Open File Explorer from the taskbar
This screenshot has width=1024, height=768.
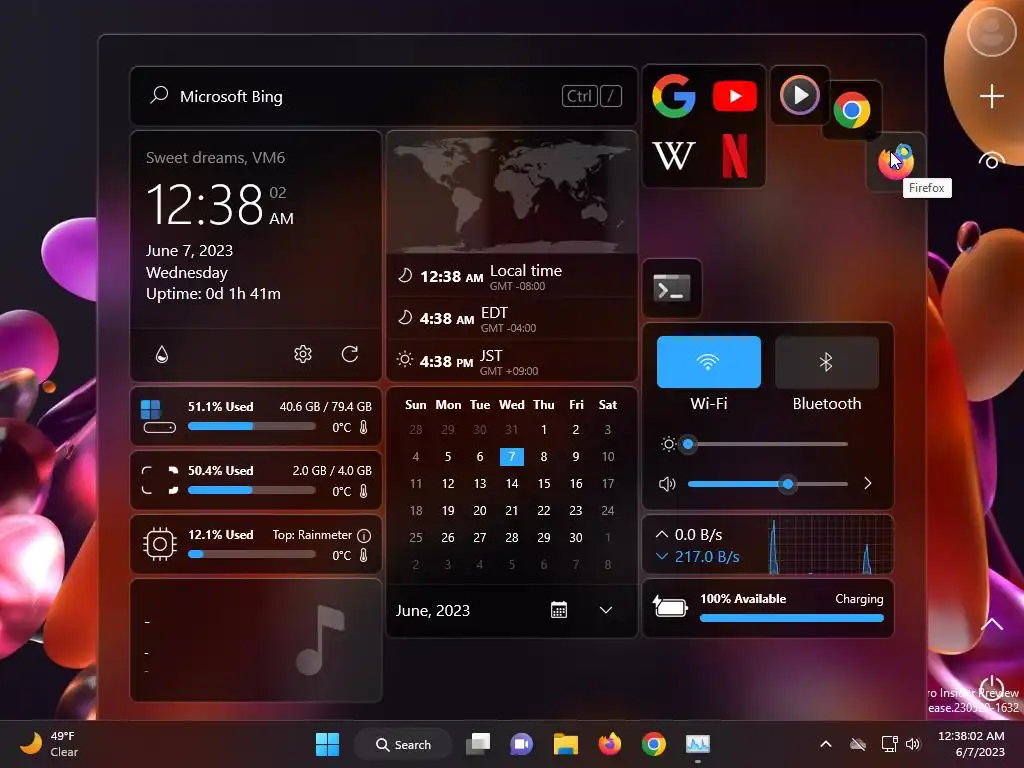(566, 744)
